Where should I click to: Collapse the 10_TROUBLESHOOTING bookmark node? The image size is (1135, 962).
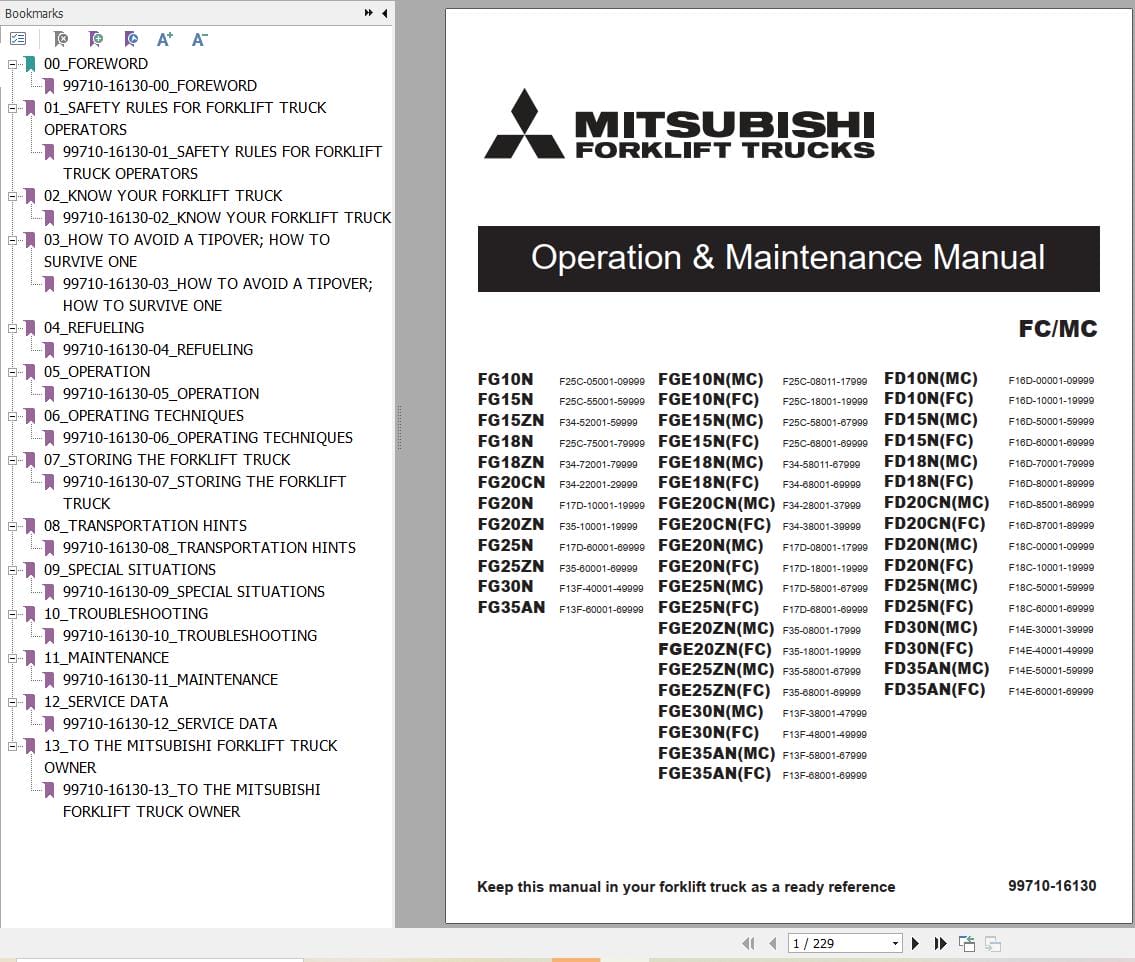pos(12,615)
